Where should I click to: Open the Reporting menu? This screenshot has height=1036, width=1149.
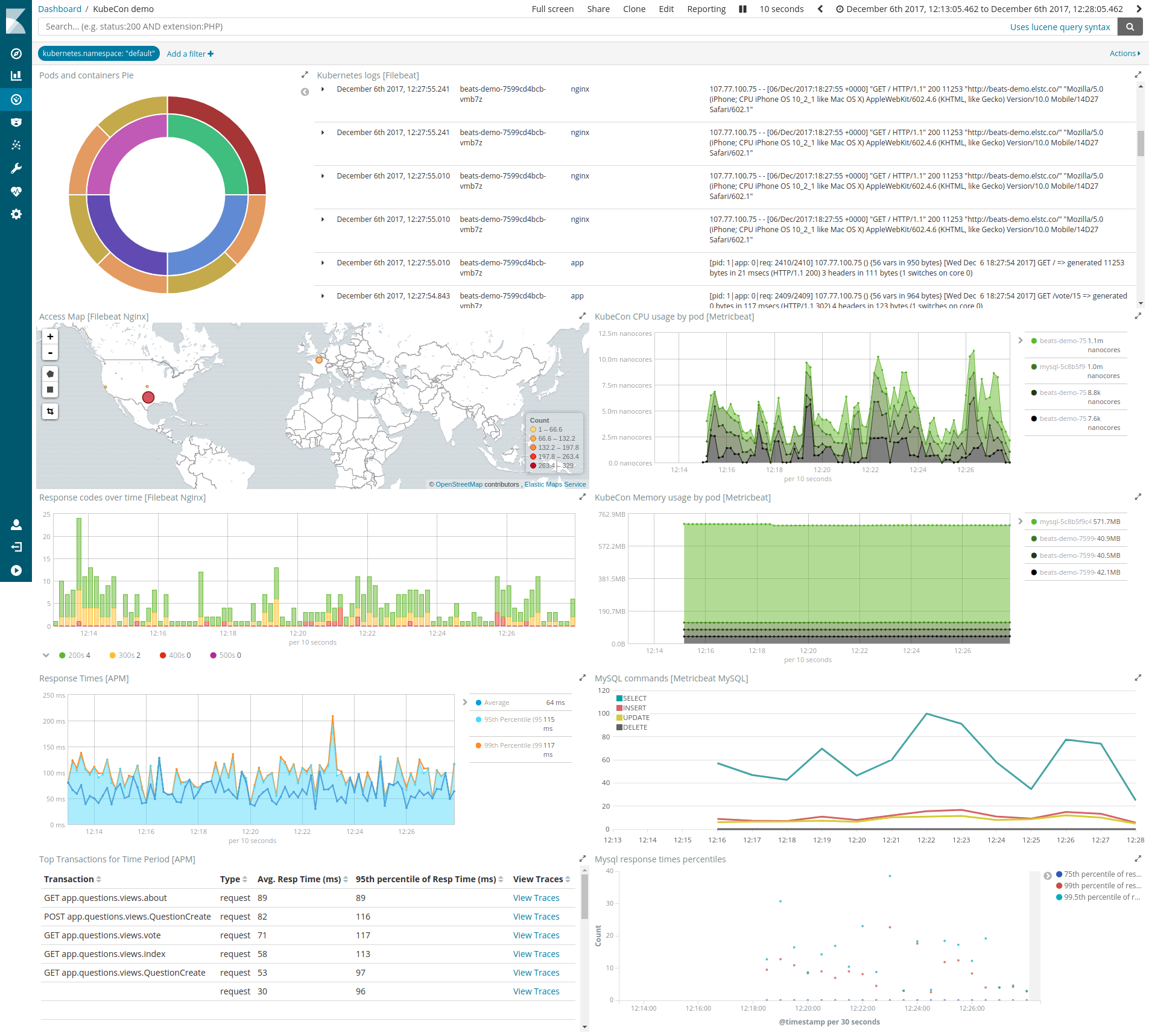pos(706,9)
